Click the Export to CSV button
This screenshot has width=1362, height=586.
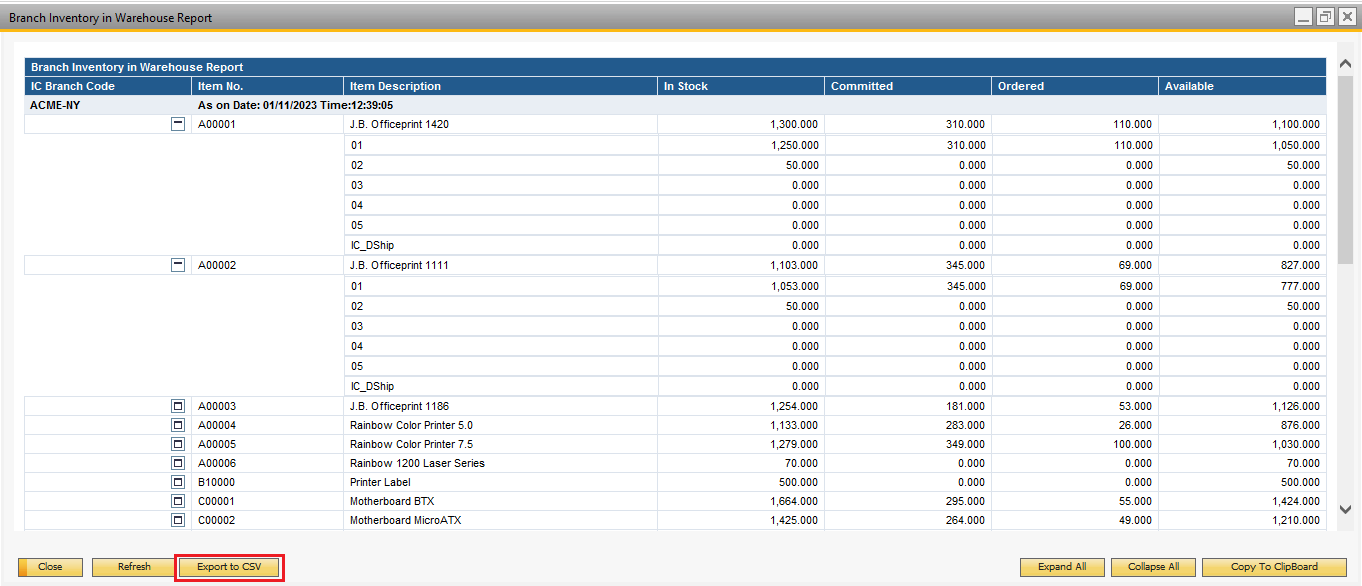point(229,567)
